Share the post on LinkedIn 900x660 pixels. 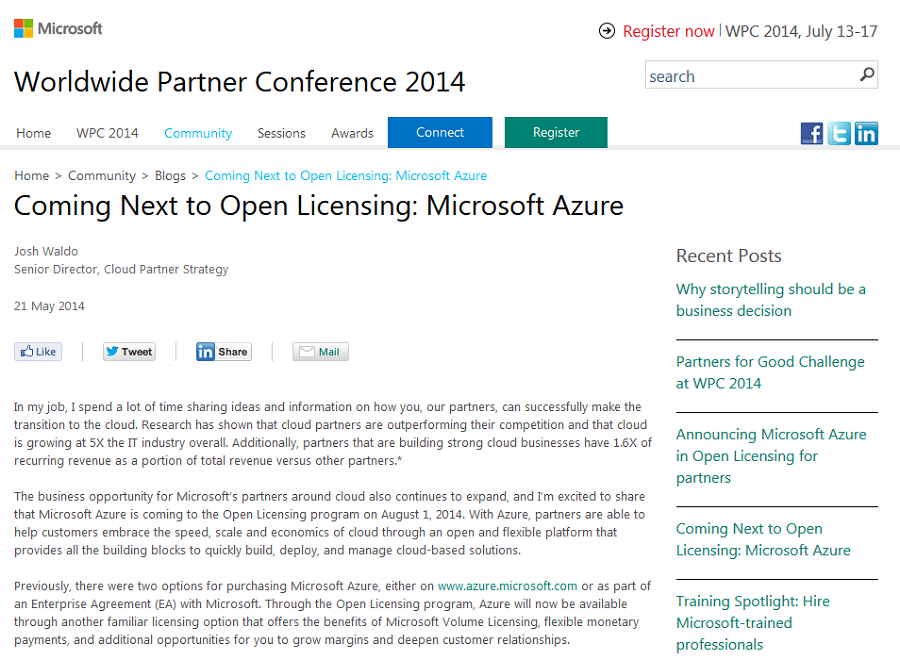223,352
